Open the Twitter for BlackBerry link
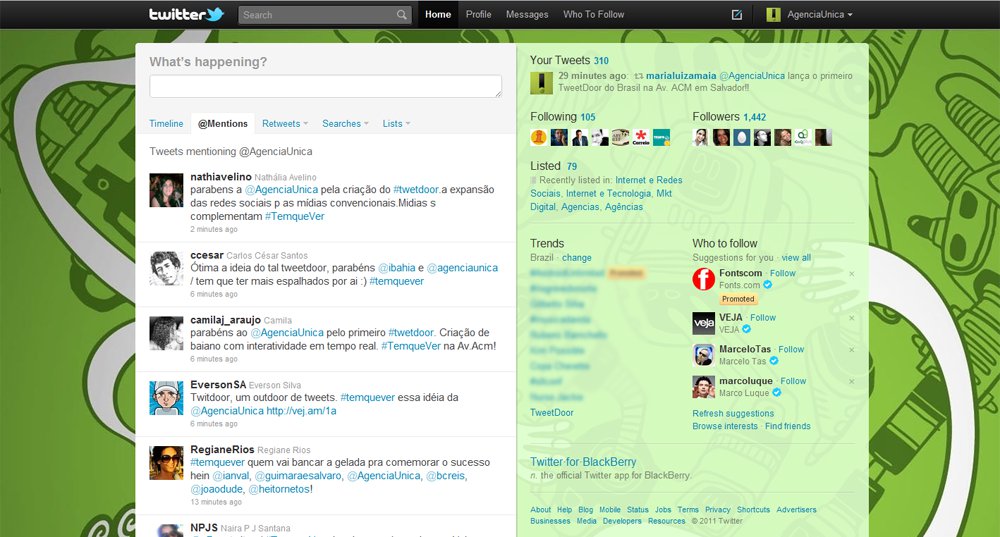This screenshot has height=537, width=1000. tap(583, 462)
